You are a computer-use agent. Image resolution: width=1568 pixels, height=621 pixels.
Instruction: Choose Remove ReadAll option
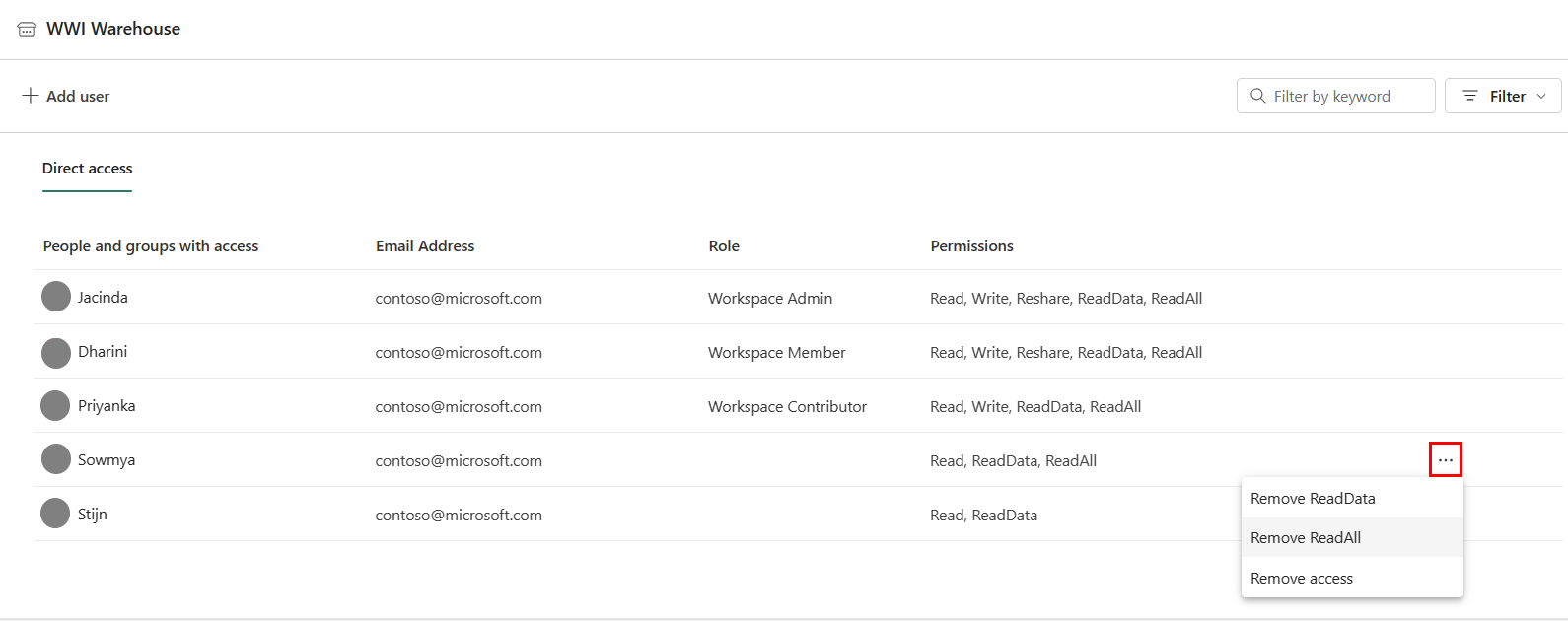pos(1306,538)
